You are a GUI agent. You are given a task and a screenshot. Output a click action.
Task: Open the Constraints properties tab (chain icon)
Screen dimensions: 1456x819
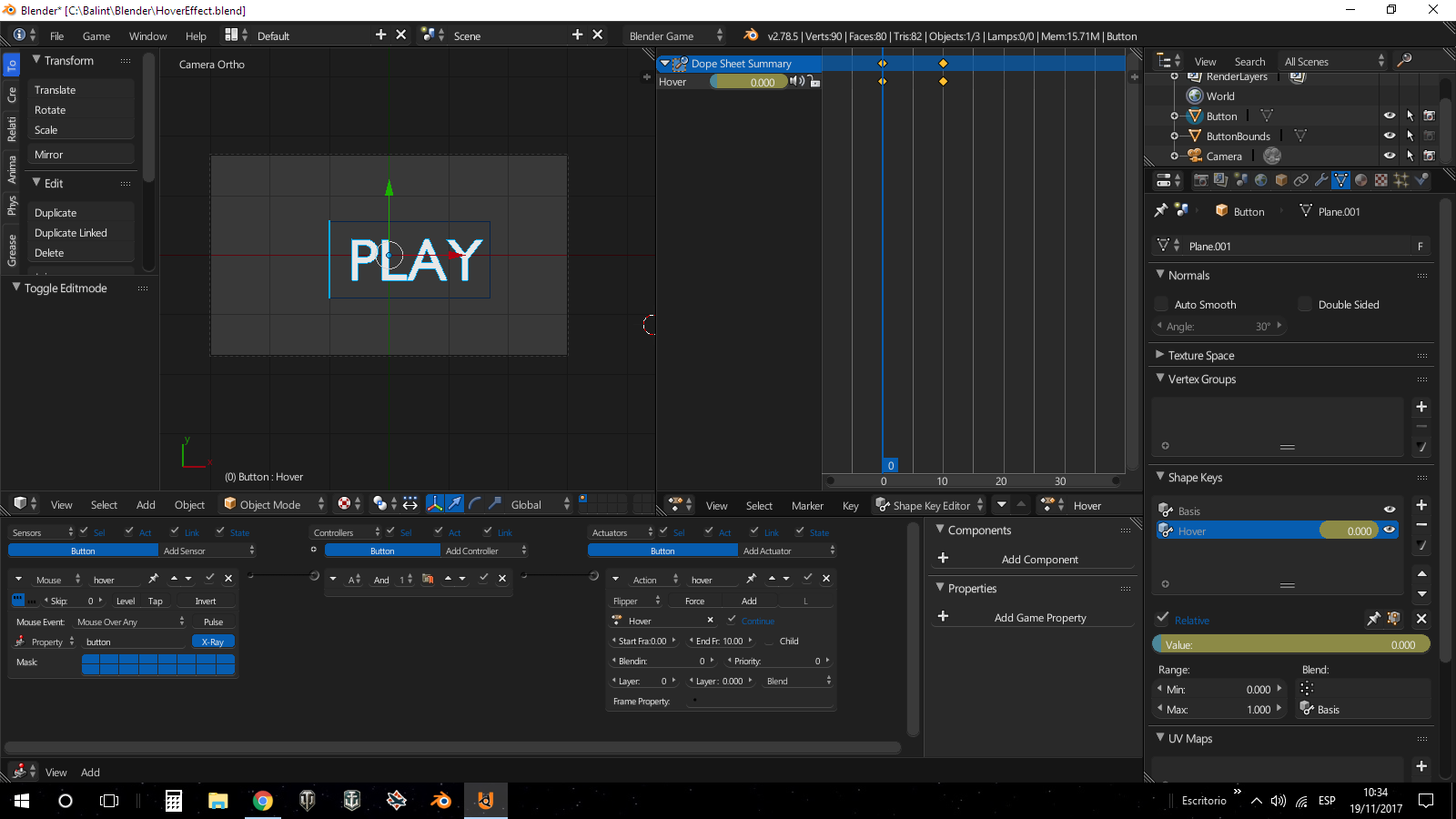click(x=1300, y=180)
